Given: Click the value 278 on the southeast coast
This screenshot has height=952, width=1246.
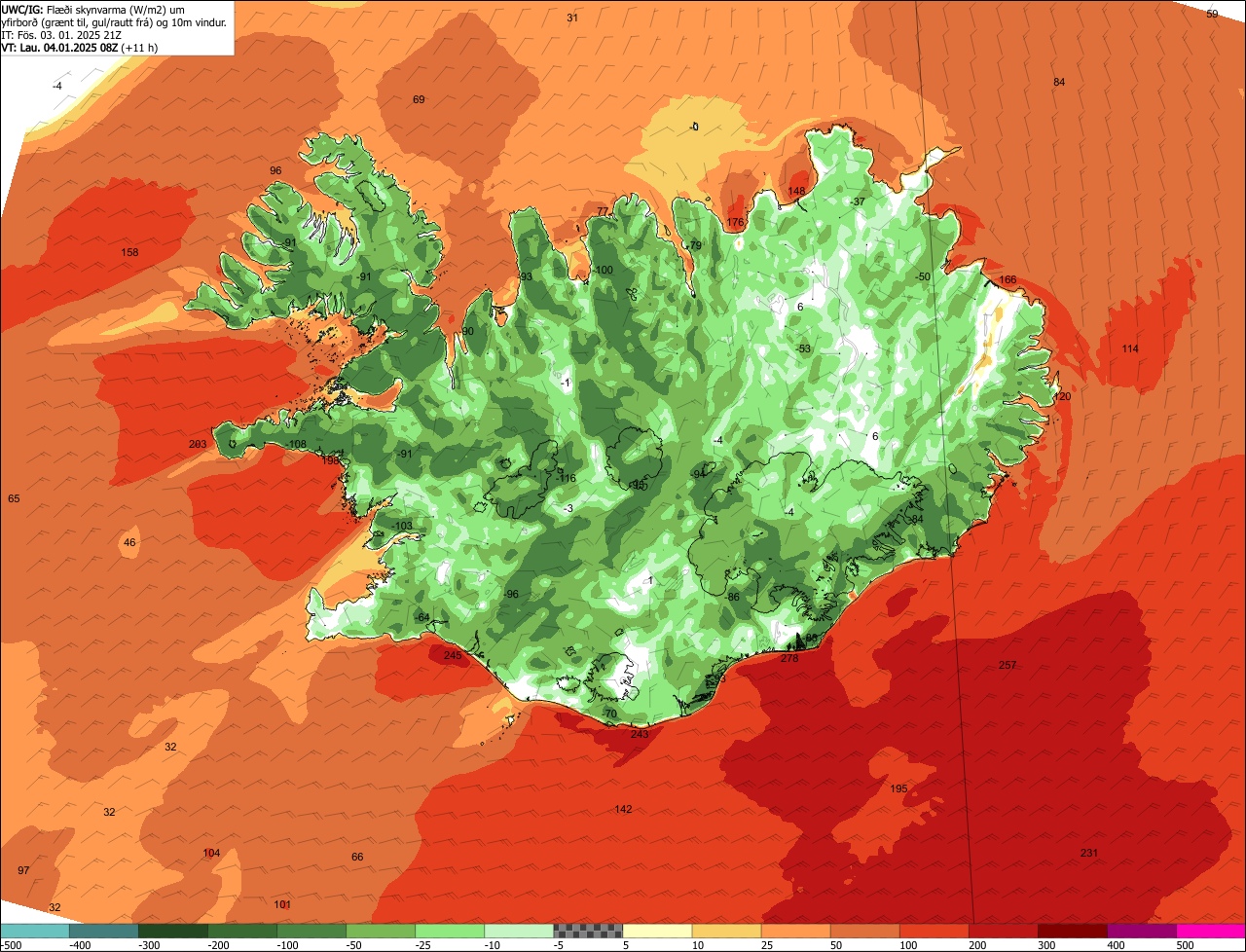Looking at the screenshot, I should tap(789, 658).
